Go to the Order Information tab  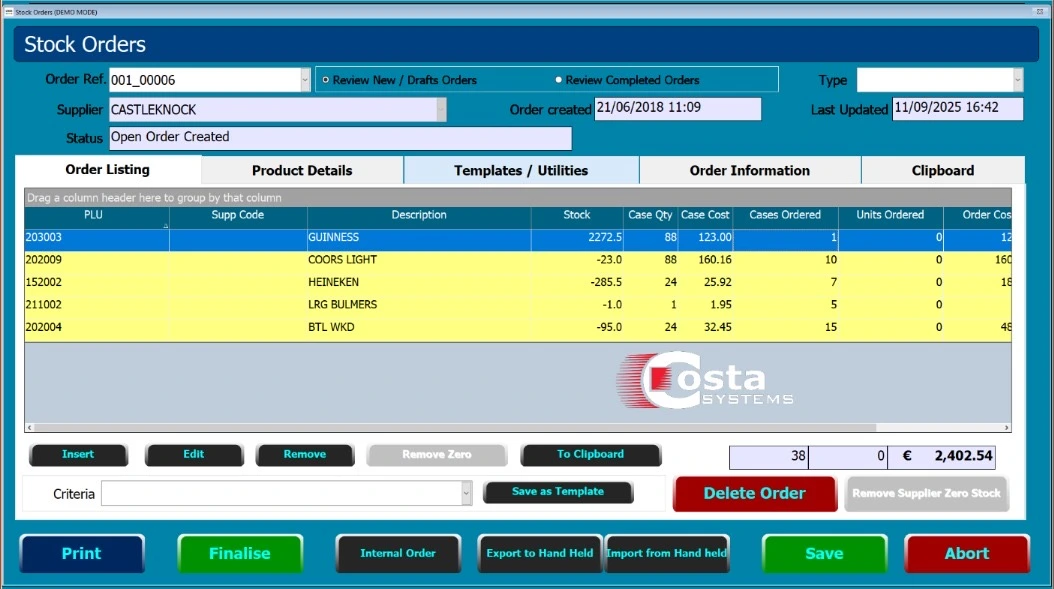coord(749,171)
